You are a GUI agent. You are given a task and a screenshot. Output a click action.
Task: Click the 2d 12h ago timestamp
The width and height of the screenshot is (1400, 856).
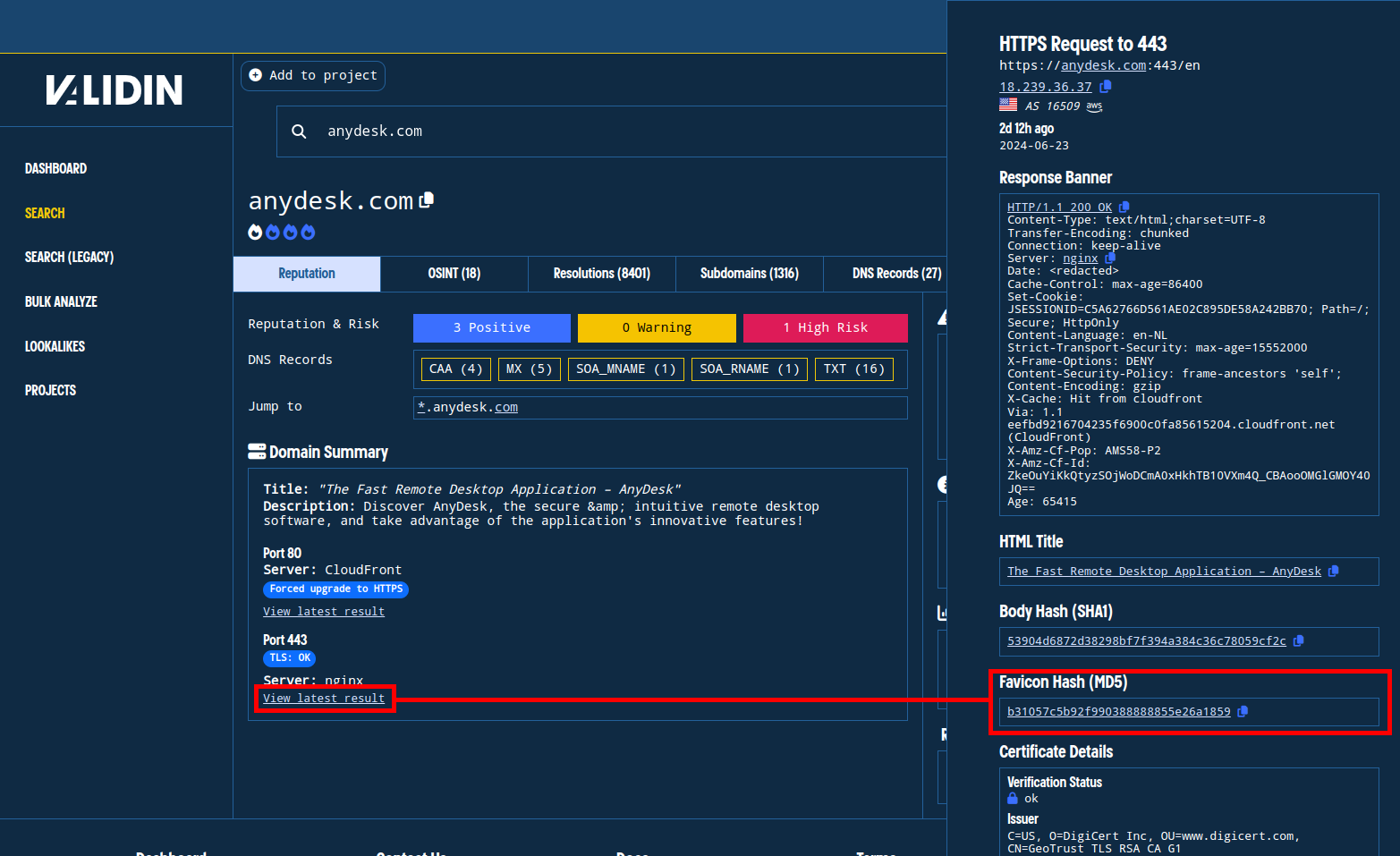(x=1026, y=129)
